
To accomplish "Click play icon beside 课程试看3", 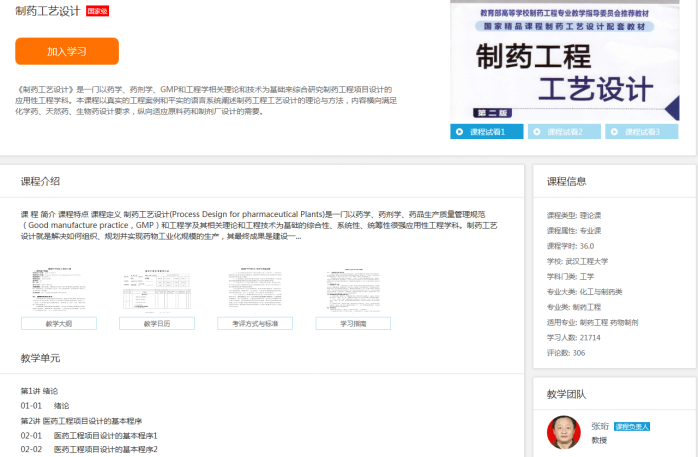I will pos(613,131).
